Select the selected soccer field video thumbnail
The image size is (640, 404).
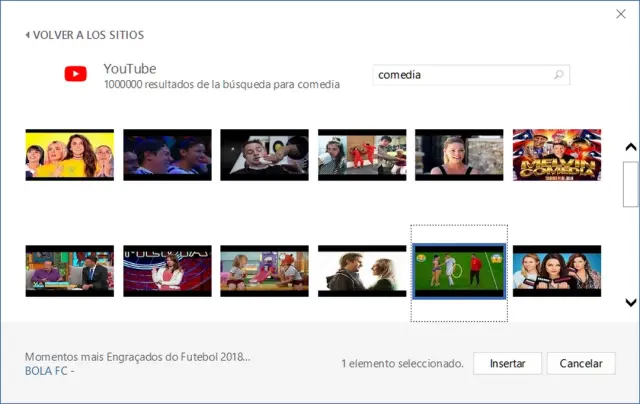click(x=459, y=272)
